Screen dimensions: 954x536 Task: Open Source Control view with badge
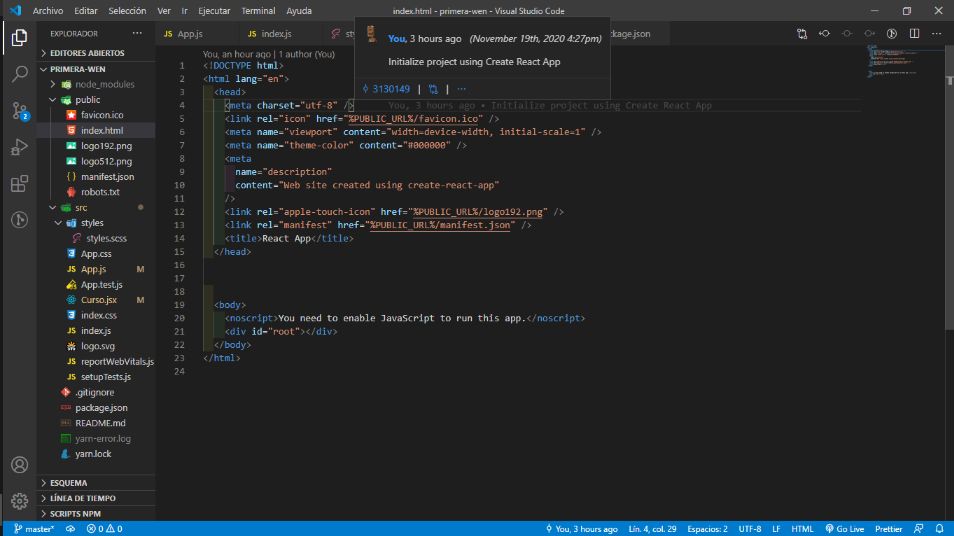pos(19,111)
